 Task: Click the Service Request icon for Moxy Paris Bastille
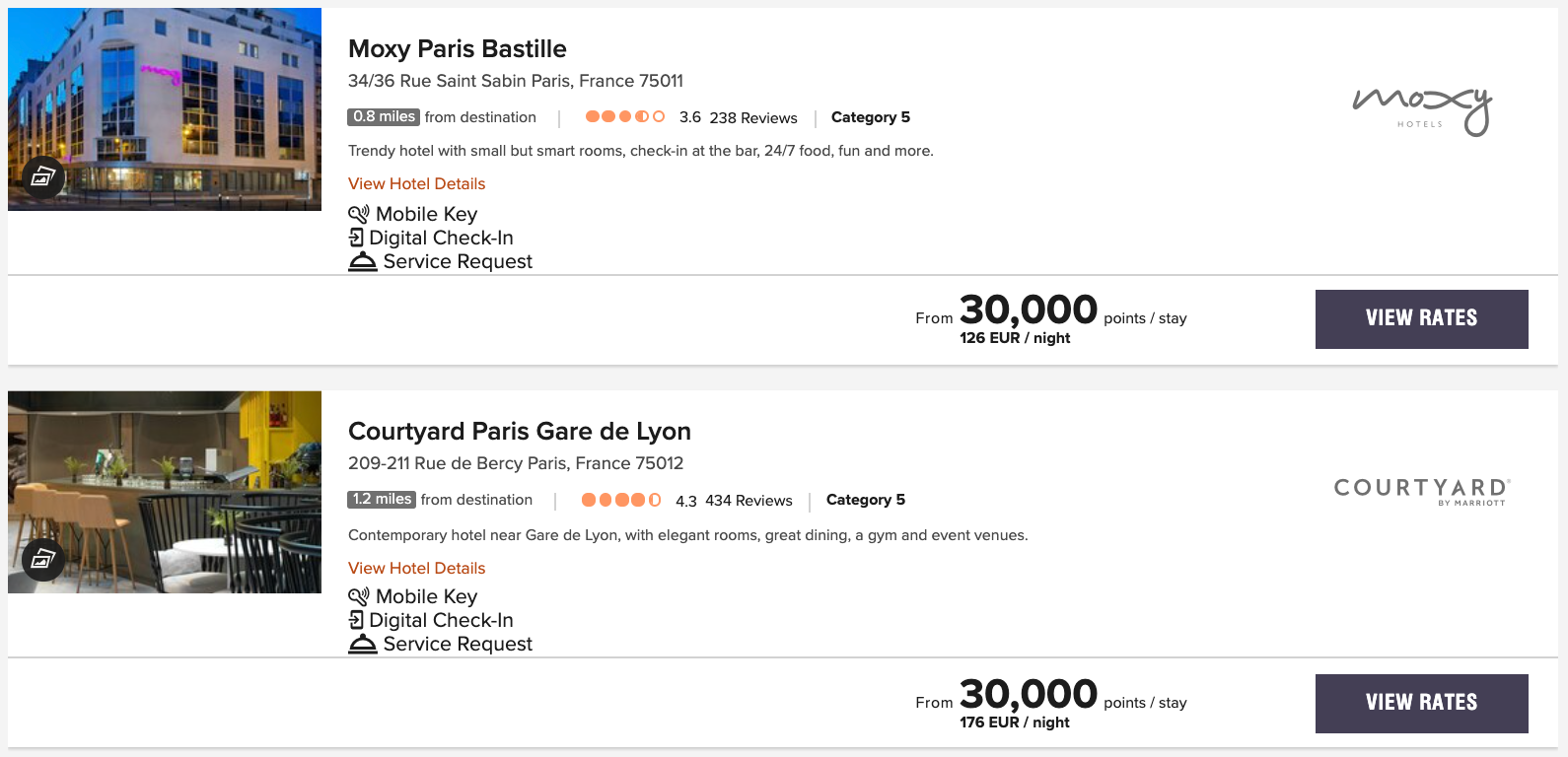pos(362,260)
